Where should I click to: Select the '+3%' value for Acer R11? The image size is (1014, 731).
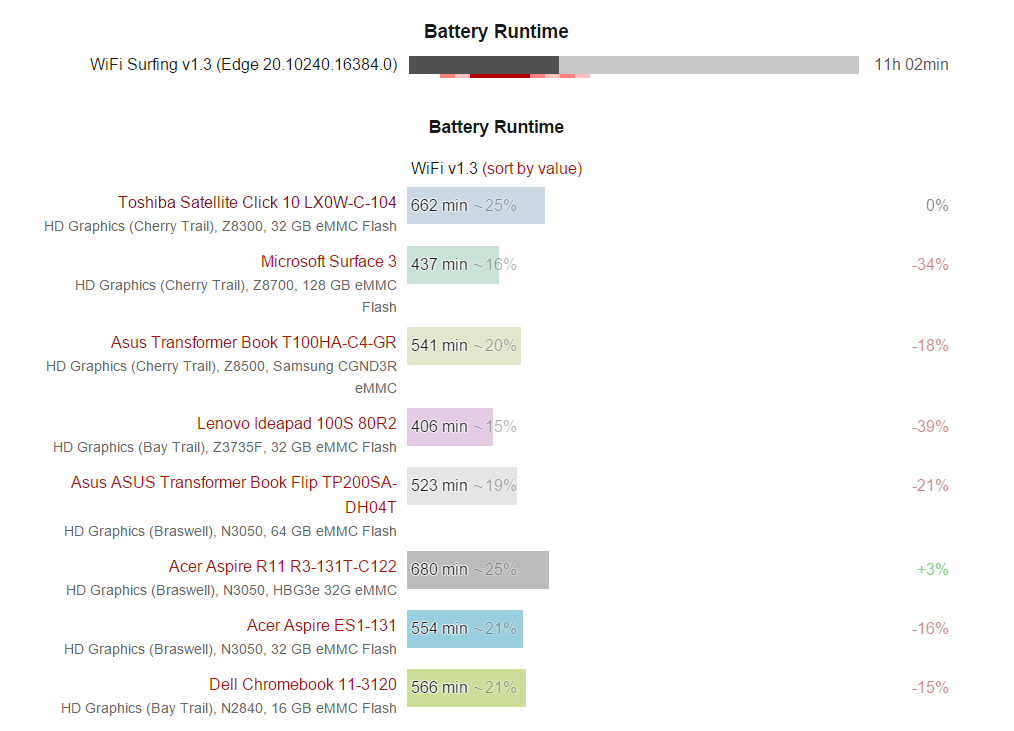pos(933,569)
